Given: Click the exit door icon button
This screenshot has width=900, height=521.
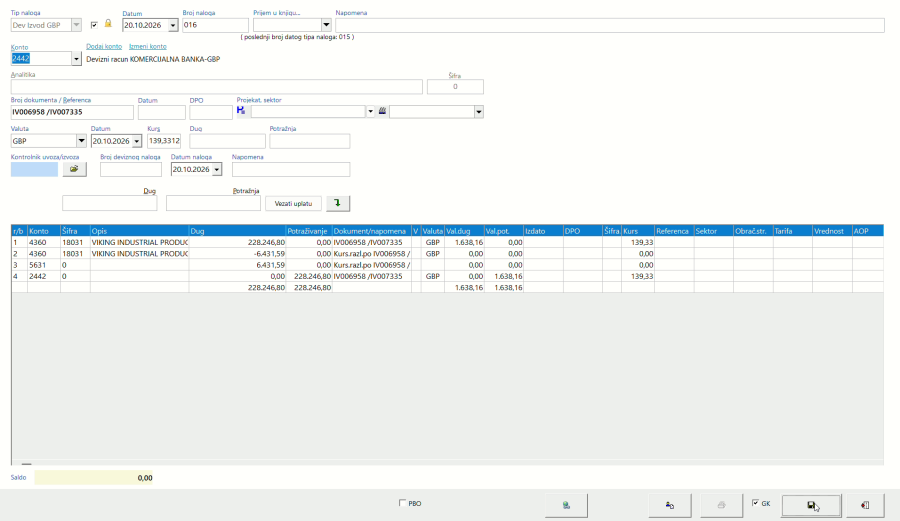Looking at the screenshot, I should tap(864, 505).
